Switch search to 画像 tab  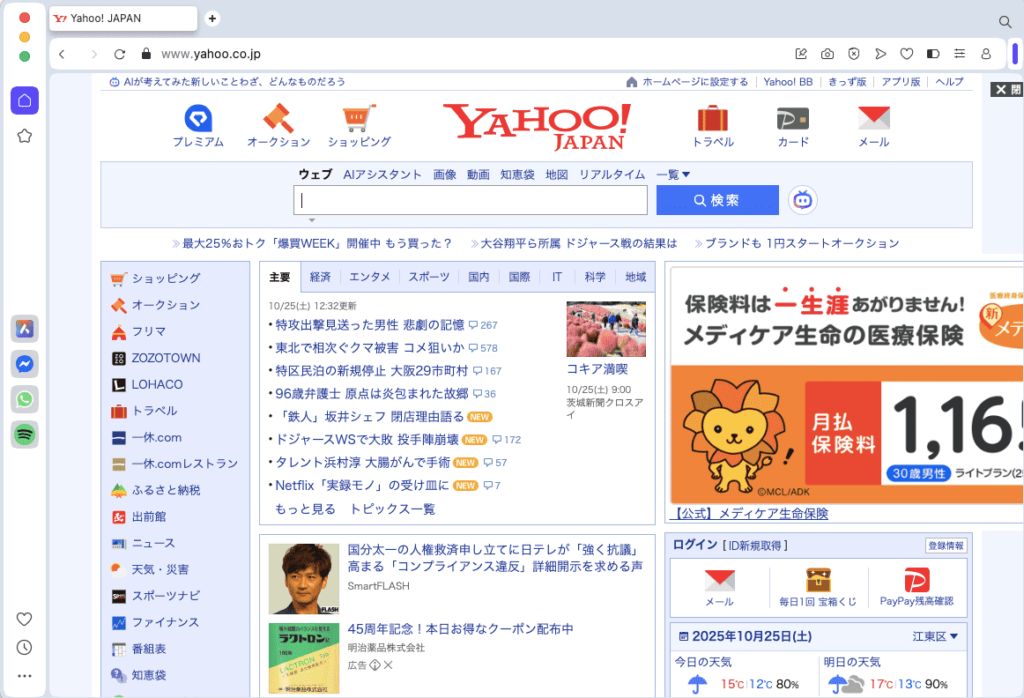(x=445, y=174)
